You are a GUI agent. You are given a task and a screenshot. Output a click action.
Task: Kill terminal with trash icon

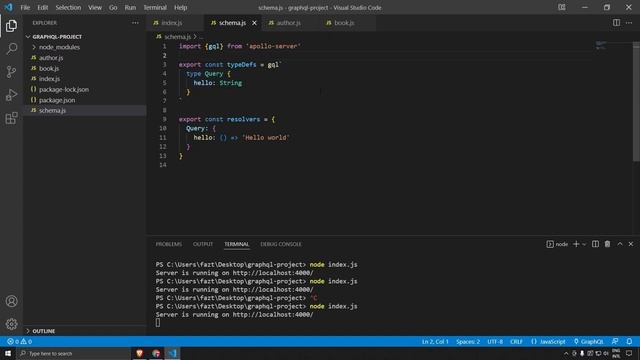(x=607, y=244)
